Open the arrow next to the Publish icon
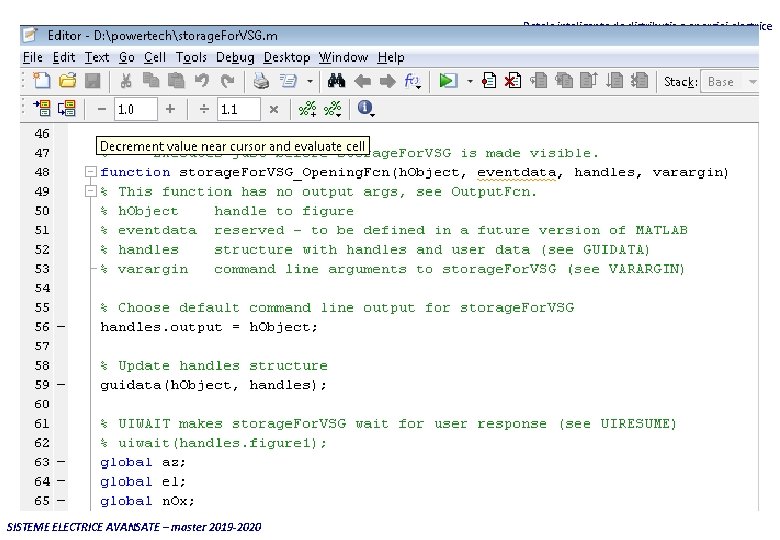This screenshot has height=540, width=780. pos(309,81)
